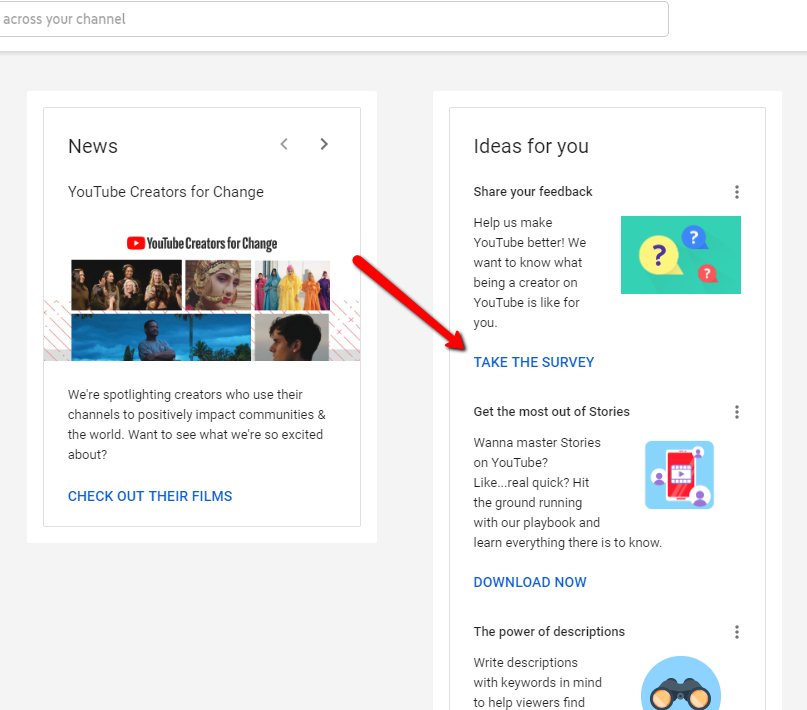Go to next News item arrow
Image resolution: width=807 pixels, height=710 pixels.
point(324,144)
